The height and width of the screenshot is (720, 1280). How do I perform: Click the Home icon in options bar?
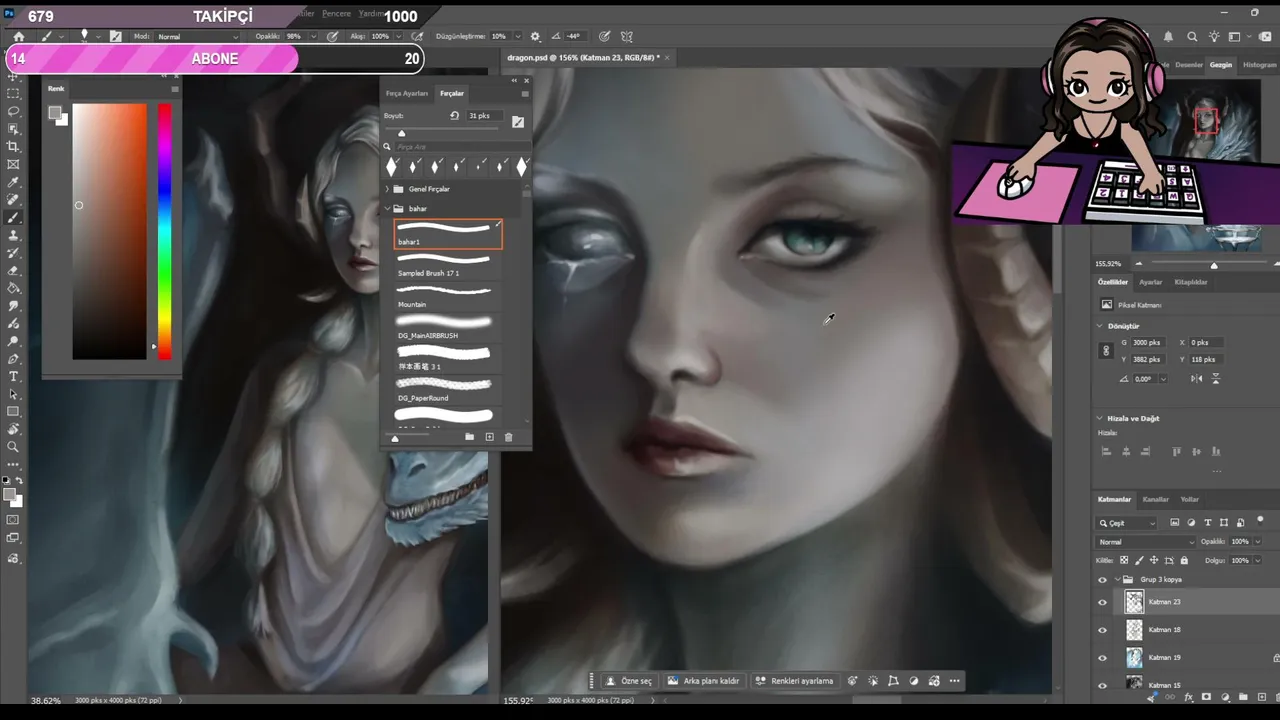18,36
